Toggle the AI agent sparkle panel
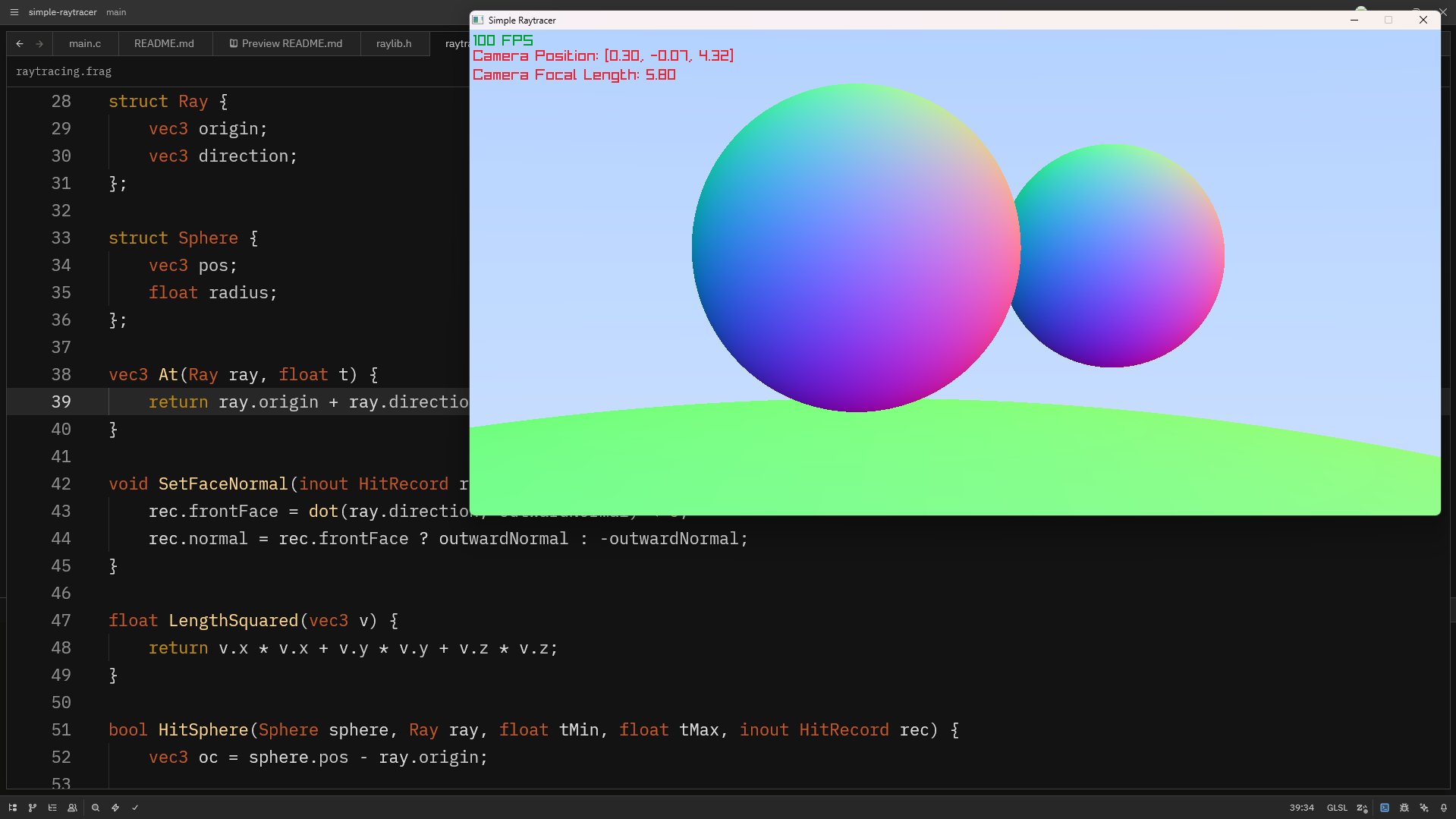 (x=1424, y=808)
